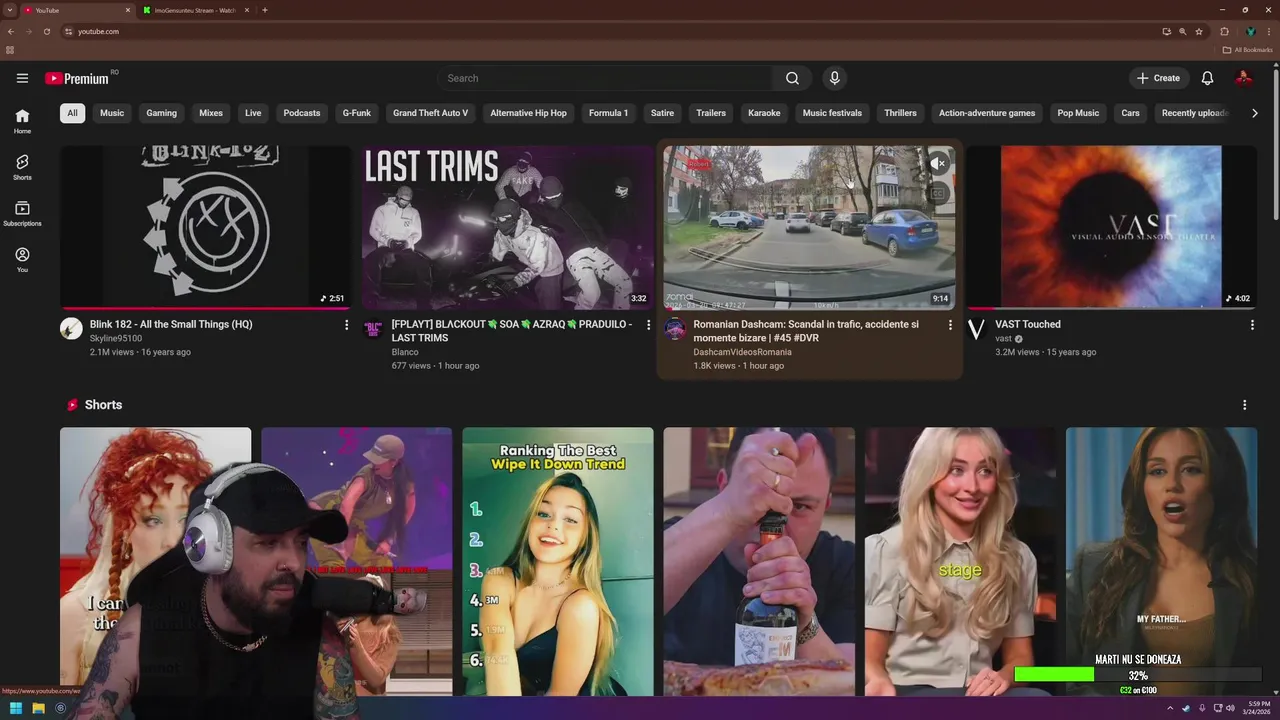The width and height of the screenshot is (1280, 720).
Task: Open the VAST Touched video title
Action: point(1028,324)
